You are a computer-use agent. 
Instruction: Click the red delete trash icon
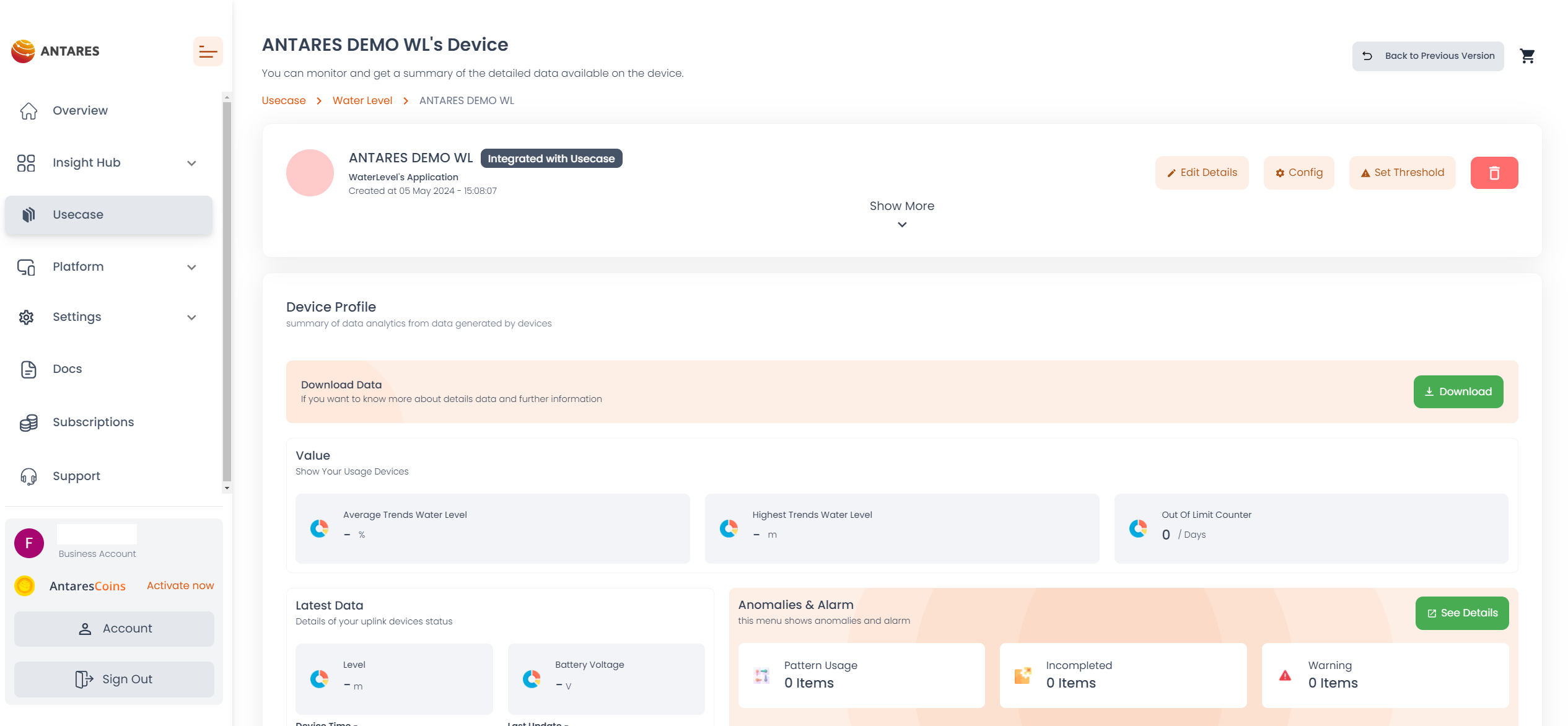coord(1494,173)
